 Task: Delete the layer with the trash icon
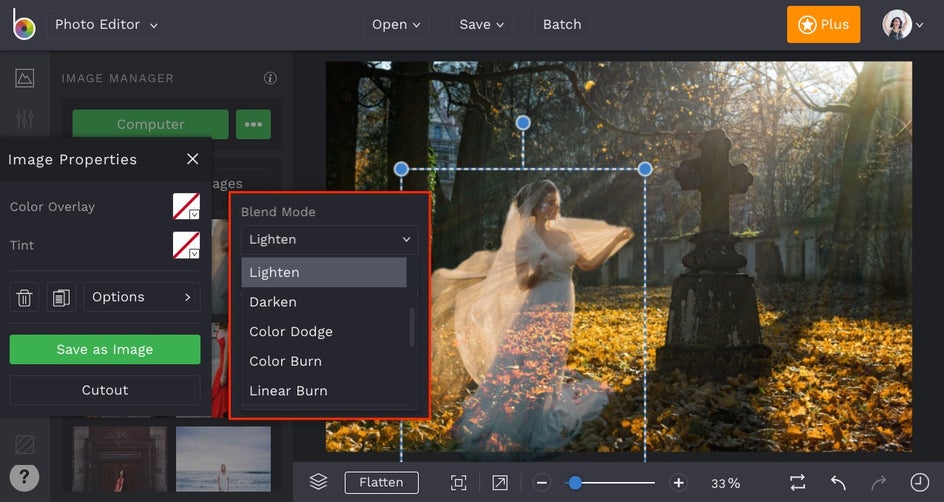click(x=24, y=297)
